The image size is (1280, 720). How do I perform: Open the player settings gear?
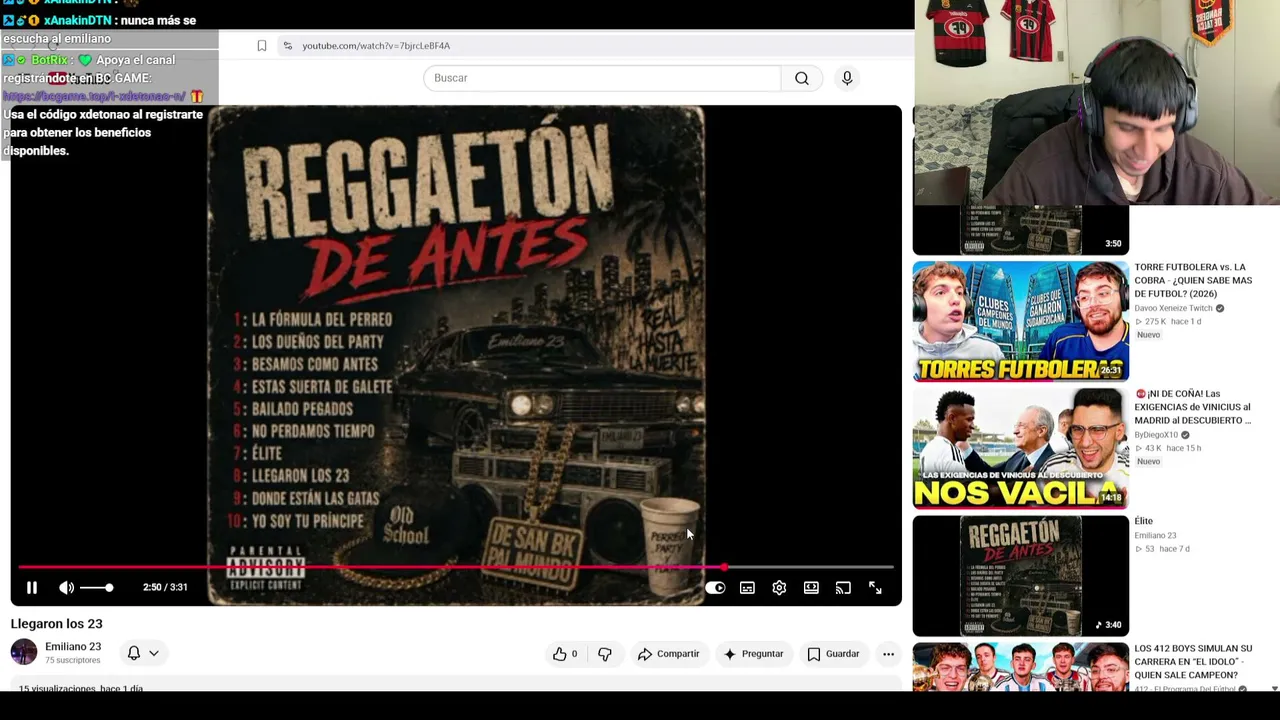click(x=779, y=588)
